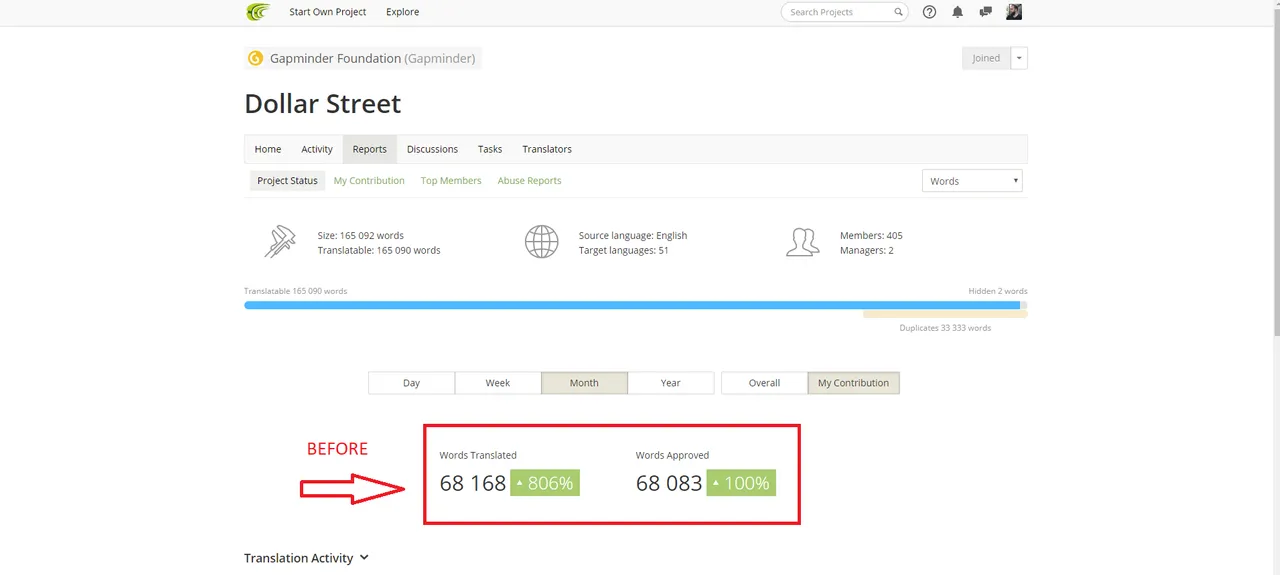Viewport: 1280px width, 575px height.
Task: Click the 68 168 words translated value
Action: click(x=473, y=484)
